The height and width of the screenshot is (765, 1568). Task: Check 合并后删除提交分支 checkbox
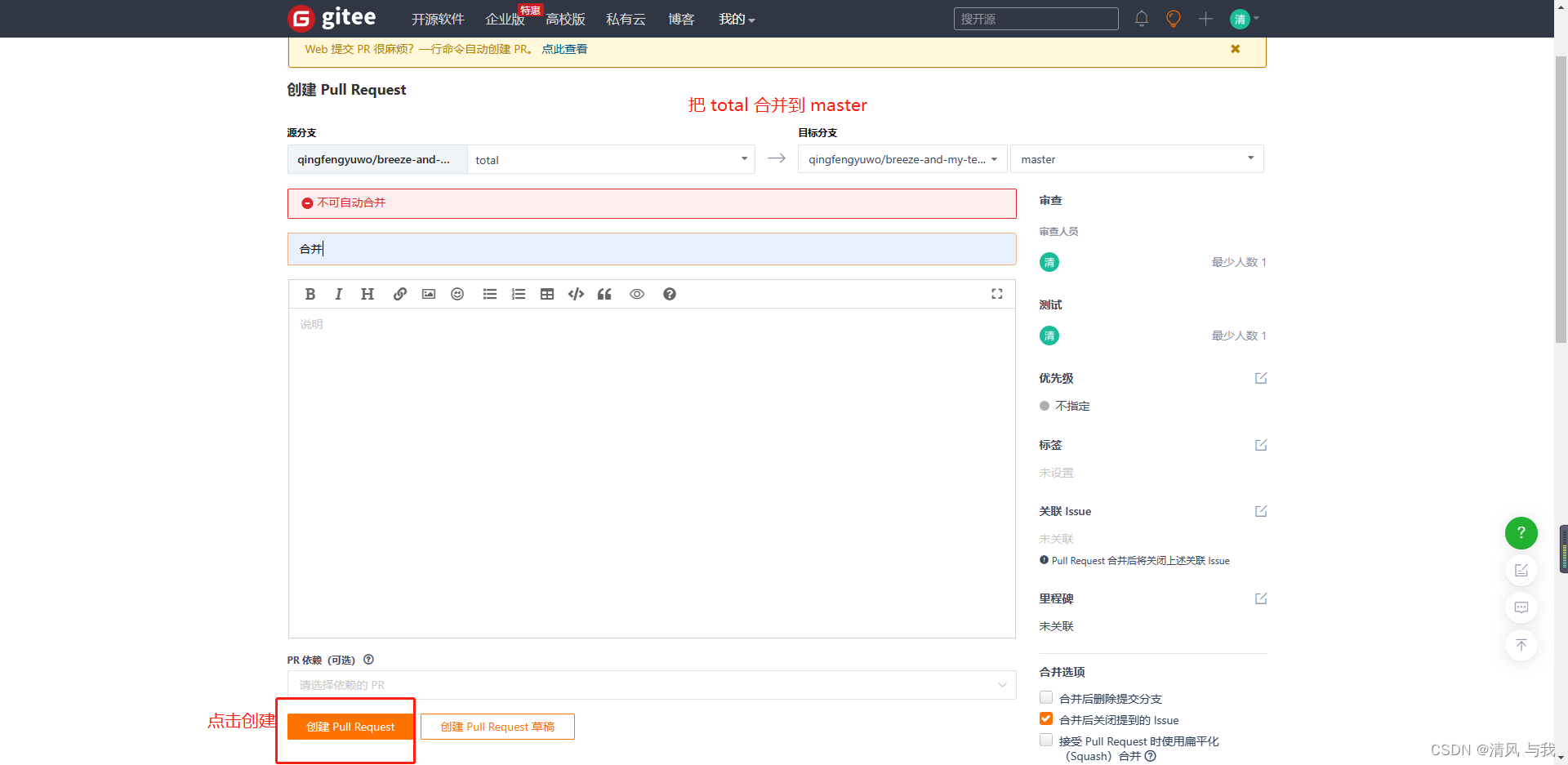click(x=1046, y=697)
